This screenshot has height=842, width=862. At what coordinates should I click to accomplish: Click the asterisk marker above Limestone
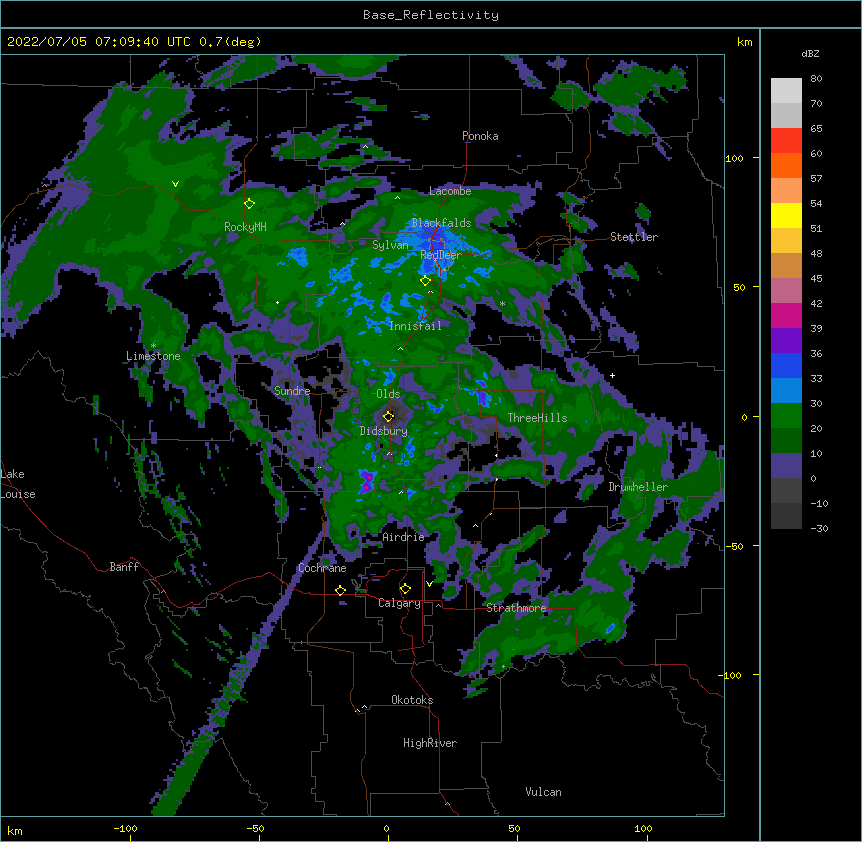(x=153, y=346)
